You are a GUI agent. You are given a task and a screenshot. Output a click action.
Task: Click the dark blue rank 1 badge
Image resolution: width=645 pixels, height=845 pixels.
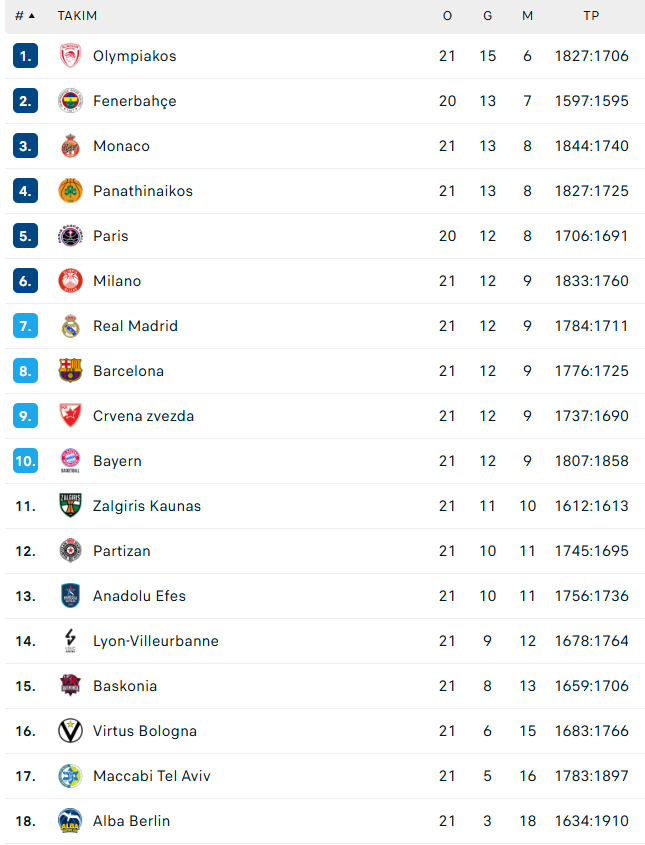coord(25,56)
